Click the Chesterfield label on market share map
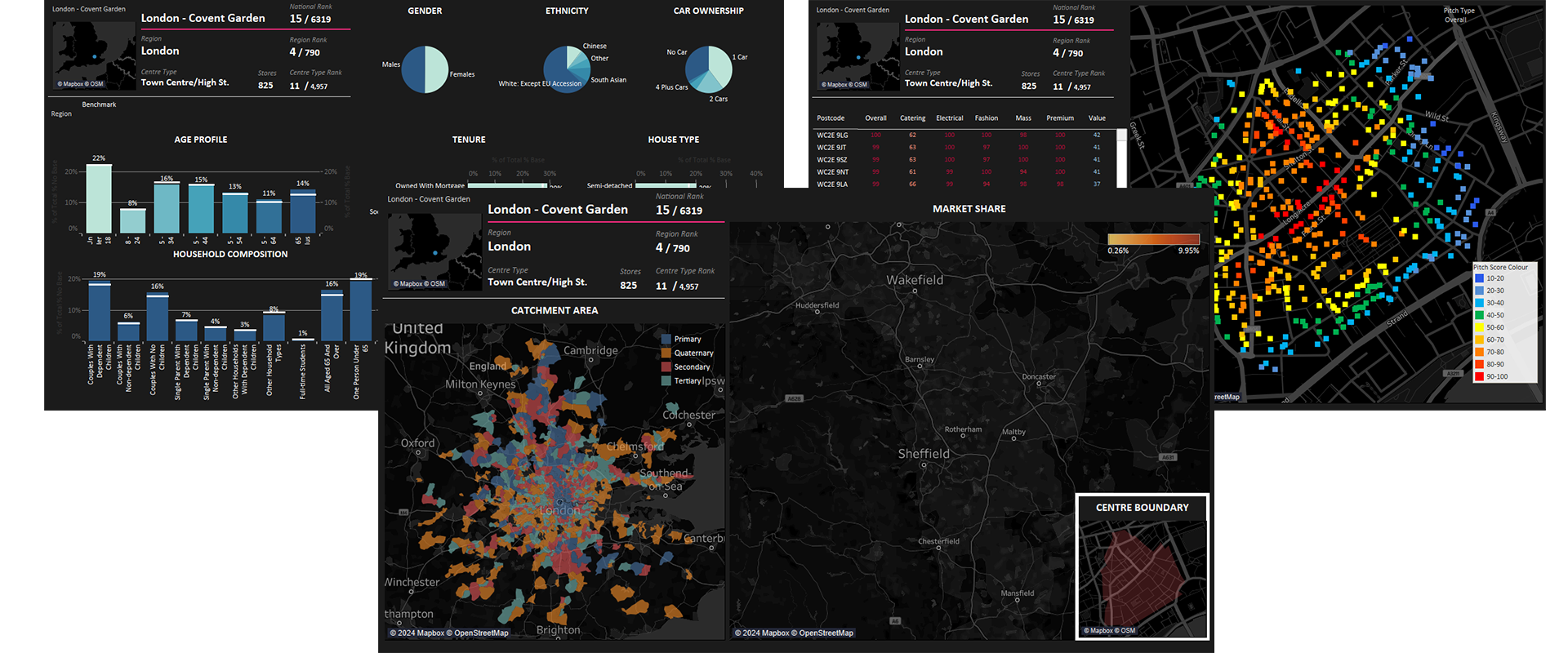1568x653 pixels. tap(938, 541)
